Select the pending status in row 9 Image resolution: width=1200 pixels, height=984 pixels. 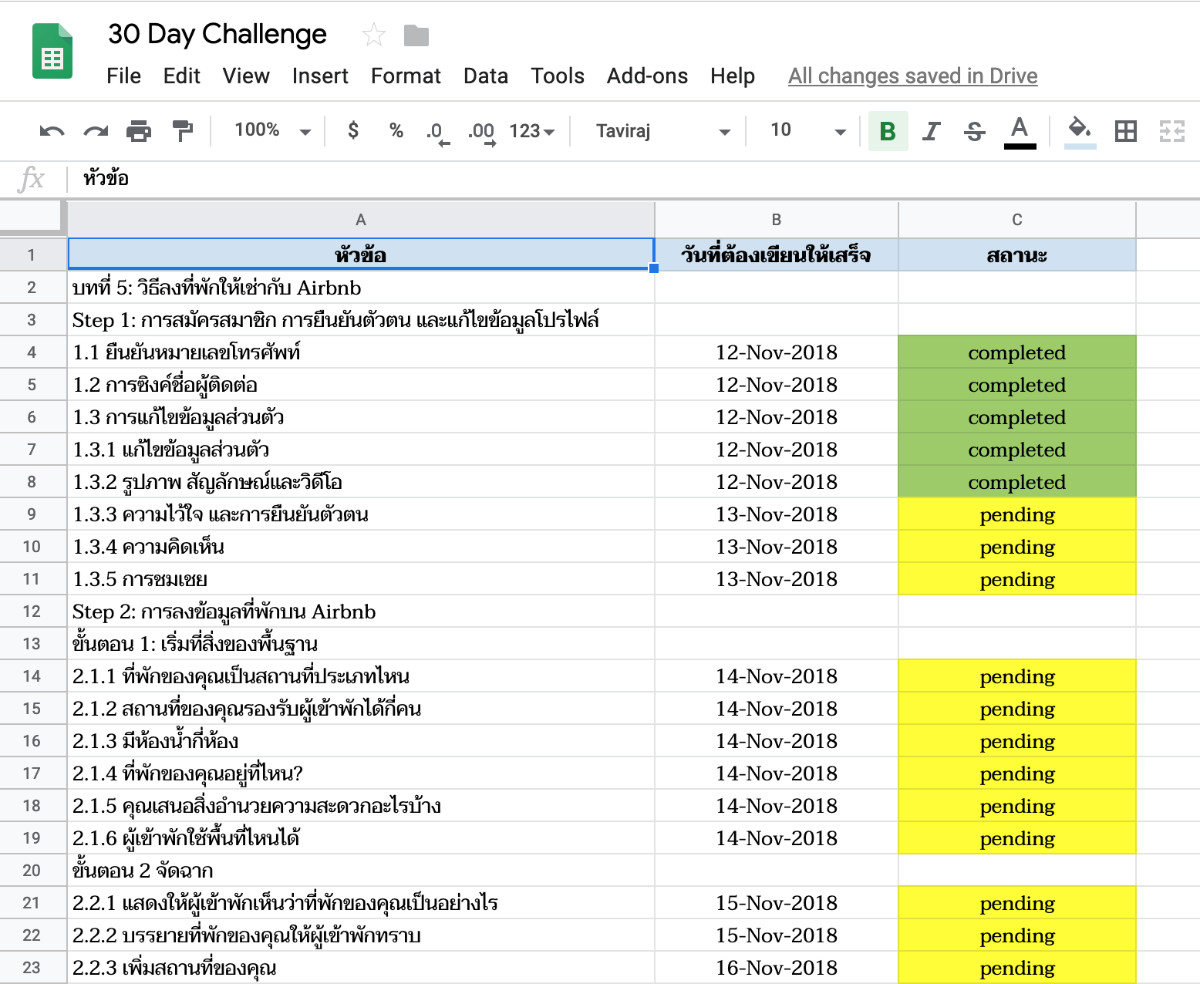(1017, 514)
